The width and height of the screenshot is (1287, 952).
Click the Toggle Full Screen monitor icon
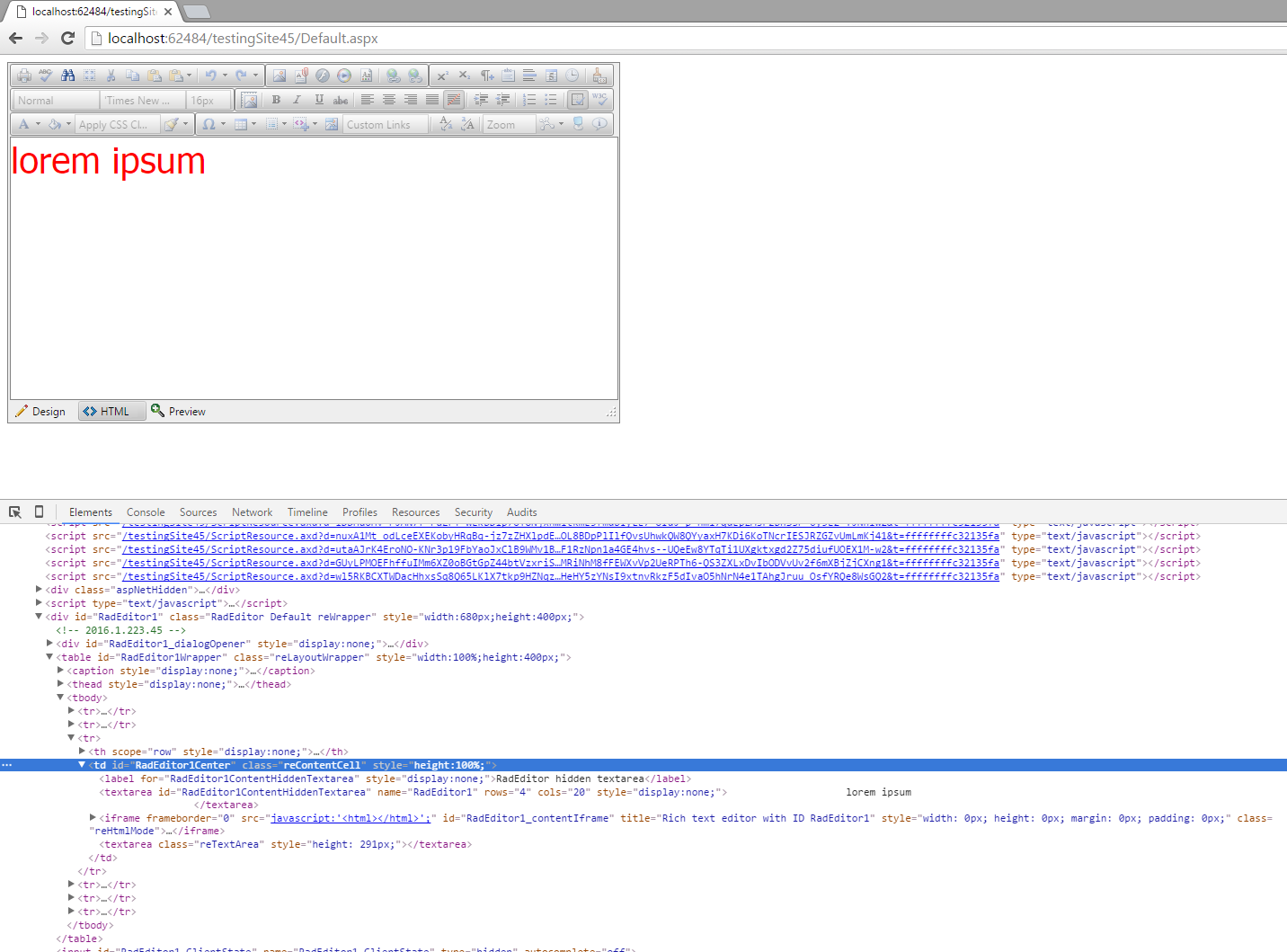[x=578, y=124]
